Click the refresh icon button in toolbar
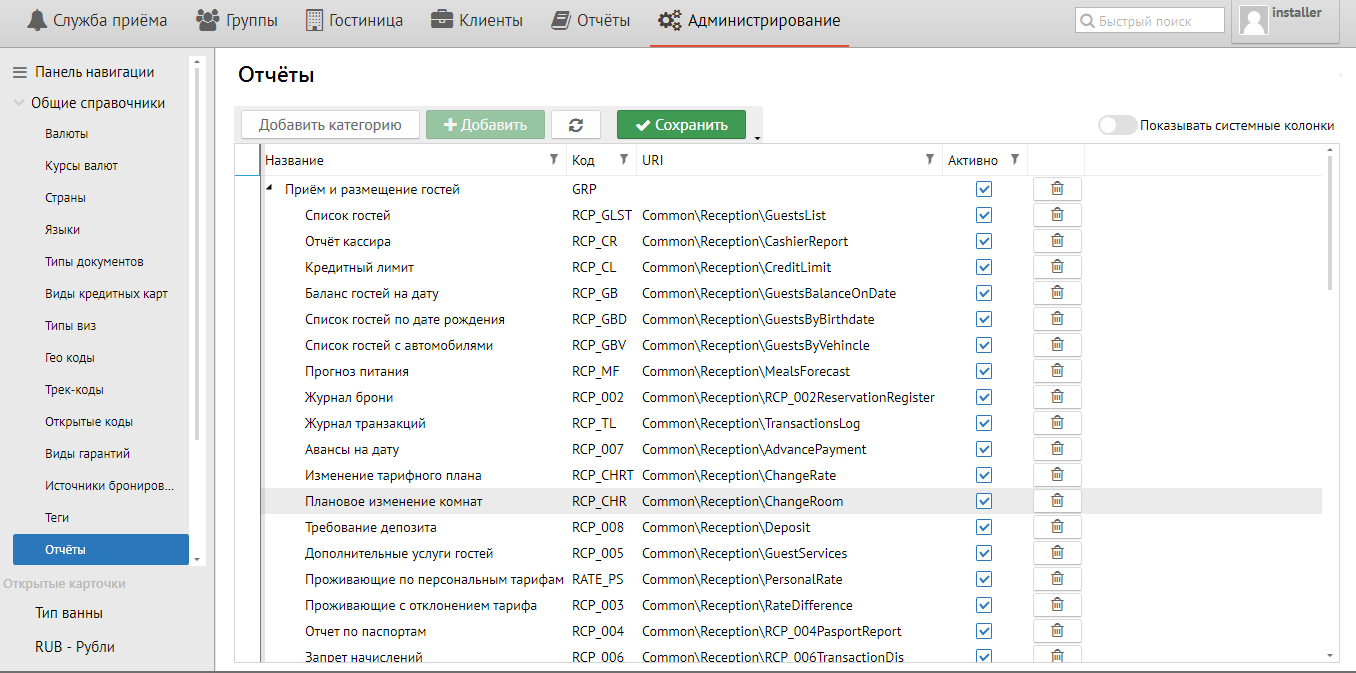The image size is (1356, 673). [575, 125]
